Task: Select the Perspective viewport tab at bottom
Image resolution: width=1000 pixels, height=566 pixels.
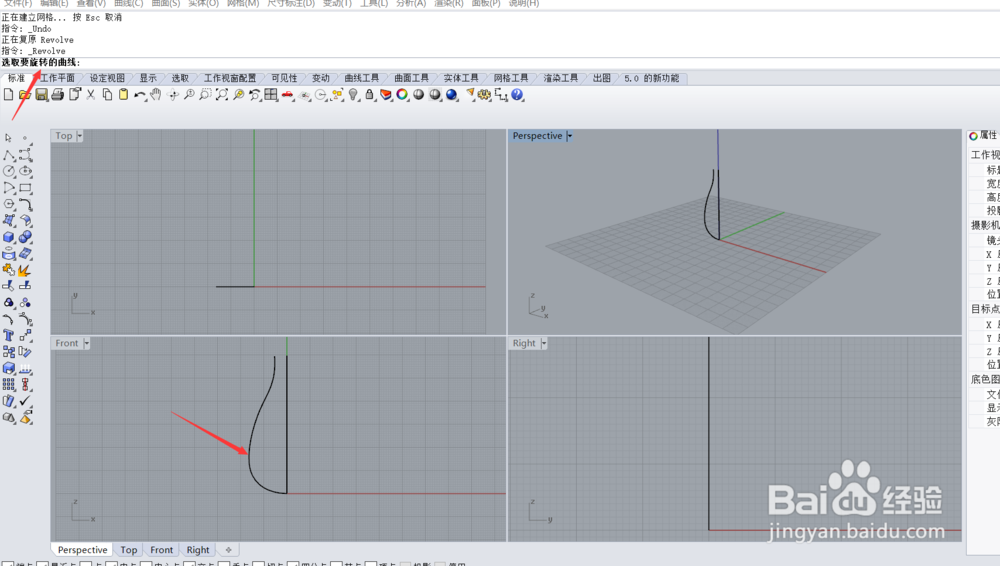Action: [x=82, y=549]
